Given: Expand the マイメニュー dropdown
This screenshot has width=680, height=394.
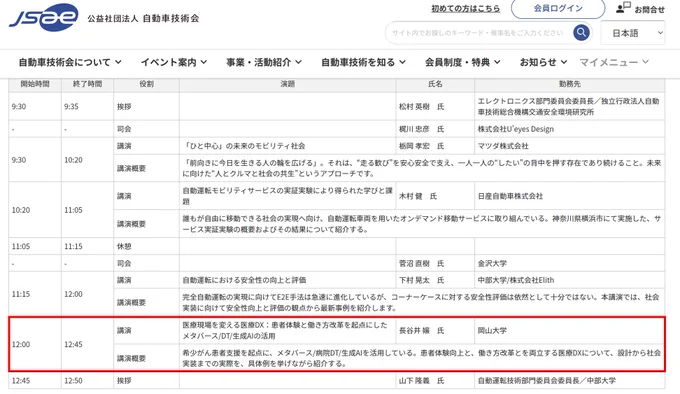Looking at the screenshot, I should tap(614, 62).
